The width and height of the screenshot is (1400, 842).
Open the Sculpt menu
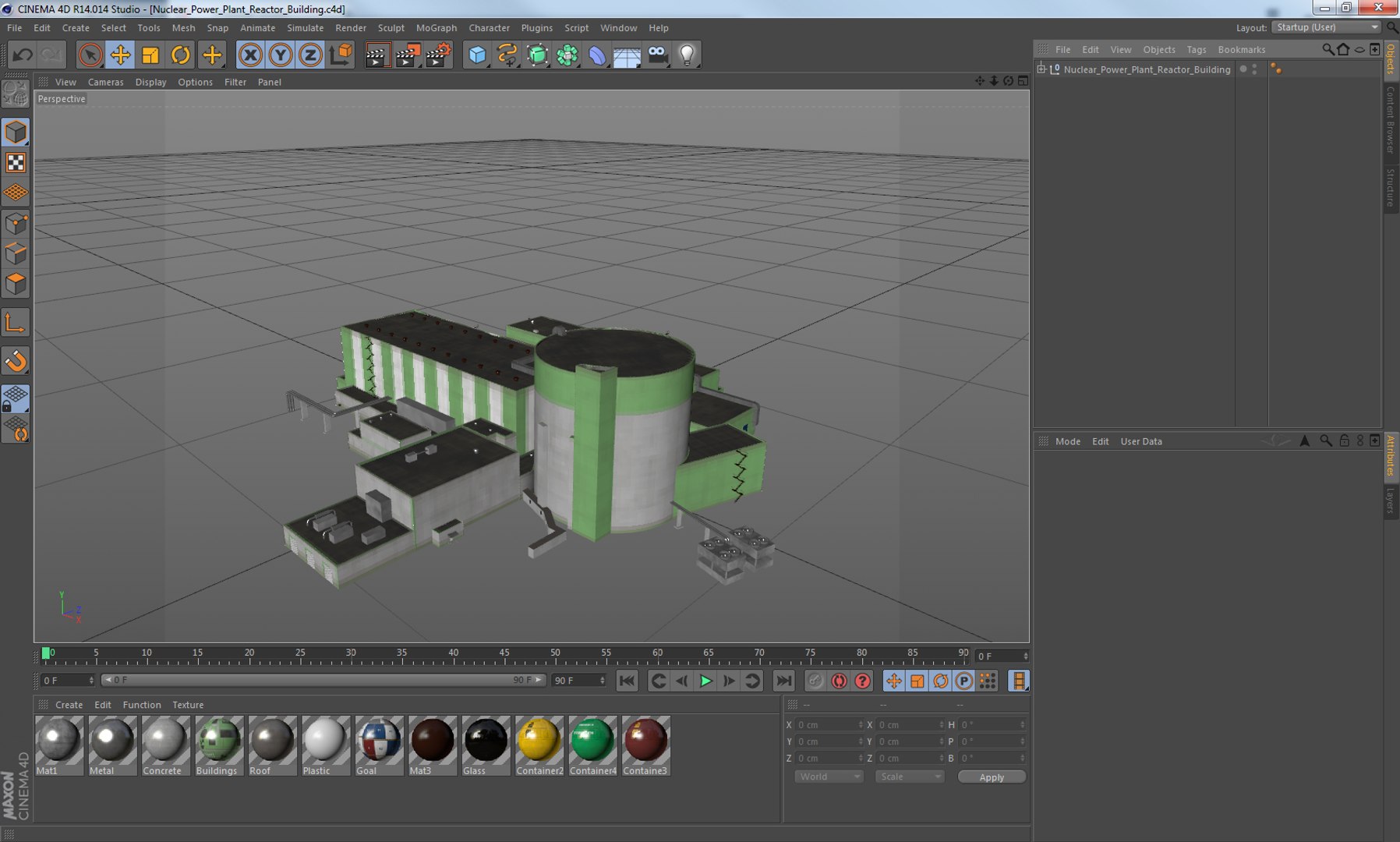[x=391, y=28]
